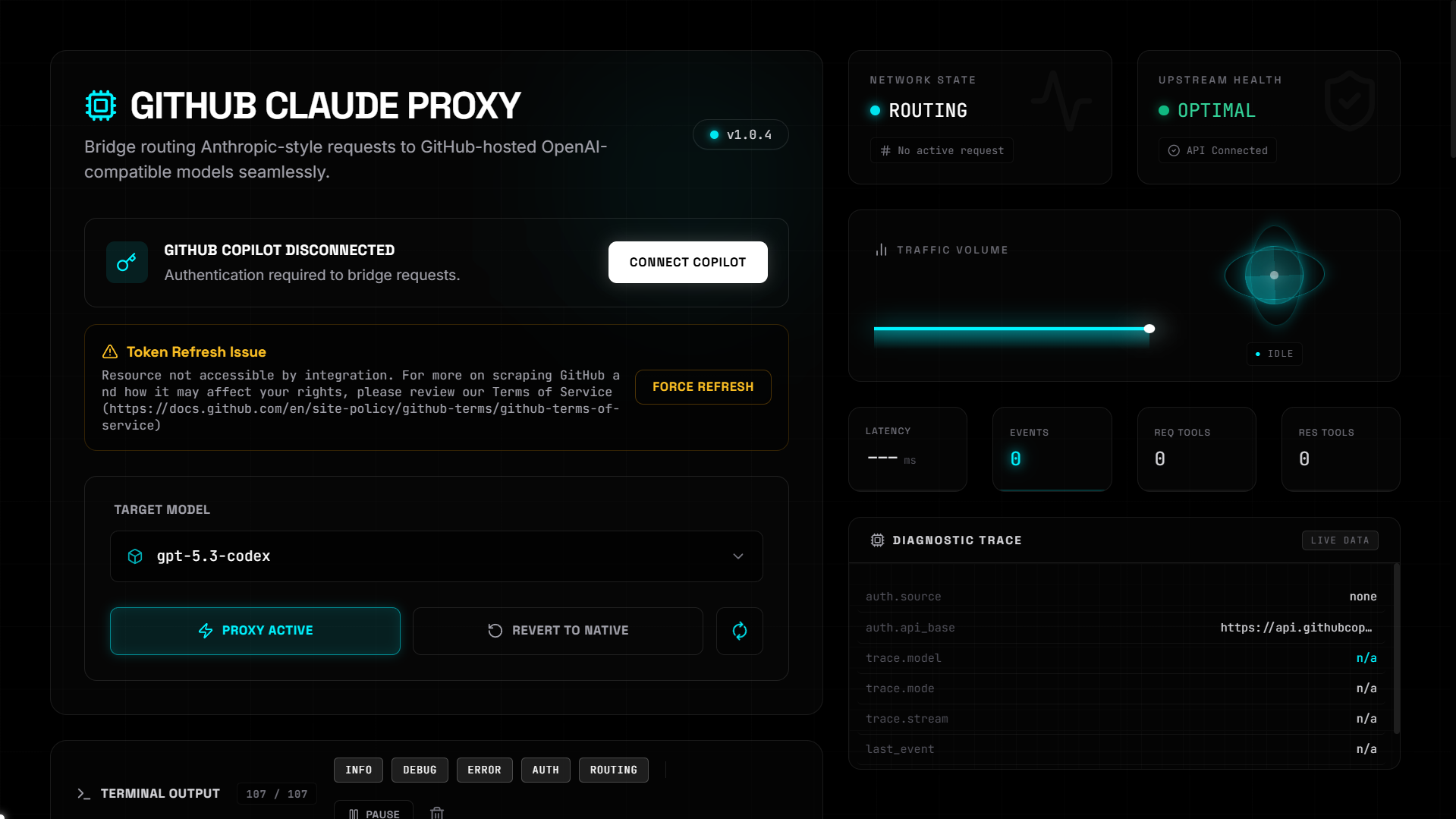This screenshot has width=1456, height=819.
Task: Click the auth.api_base URL value
Action: pos(1297,628)
